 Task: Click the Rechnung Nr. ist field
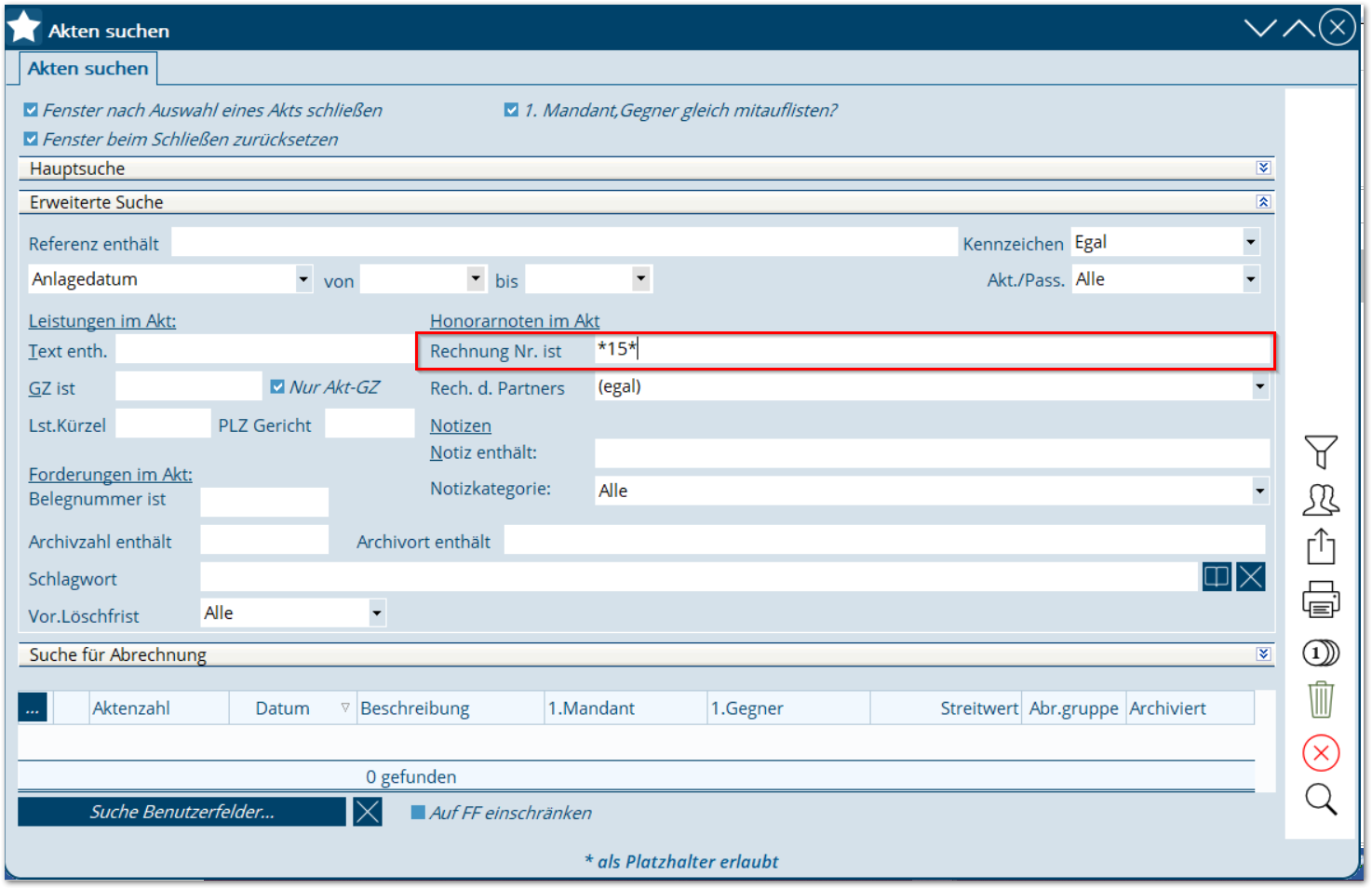pyautogui.click(x=933, y=350)
